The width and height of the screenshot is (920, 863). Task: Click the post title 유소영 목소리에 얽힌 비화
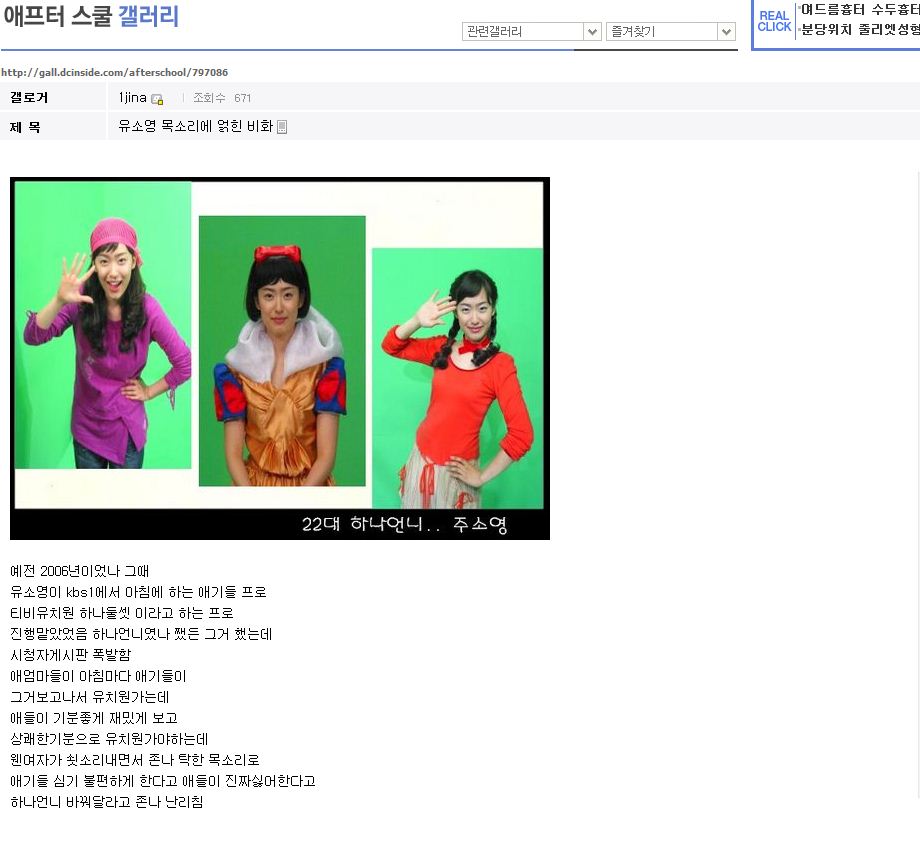[196, 126]
